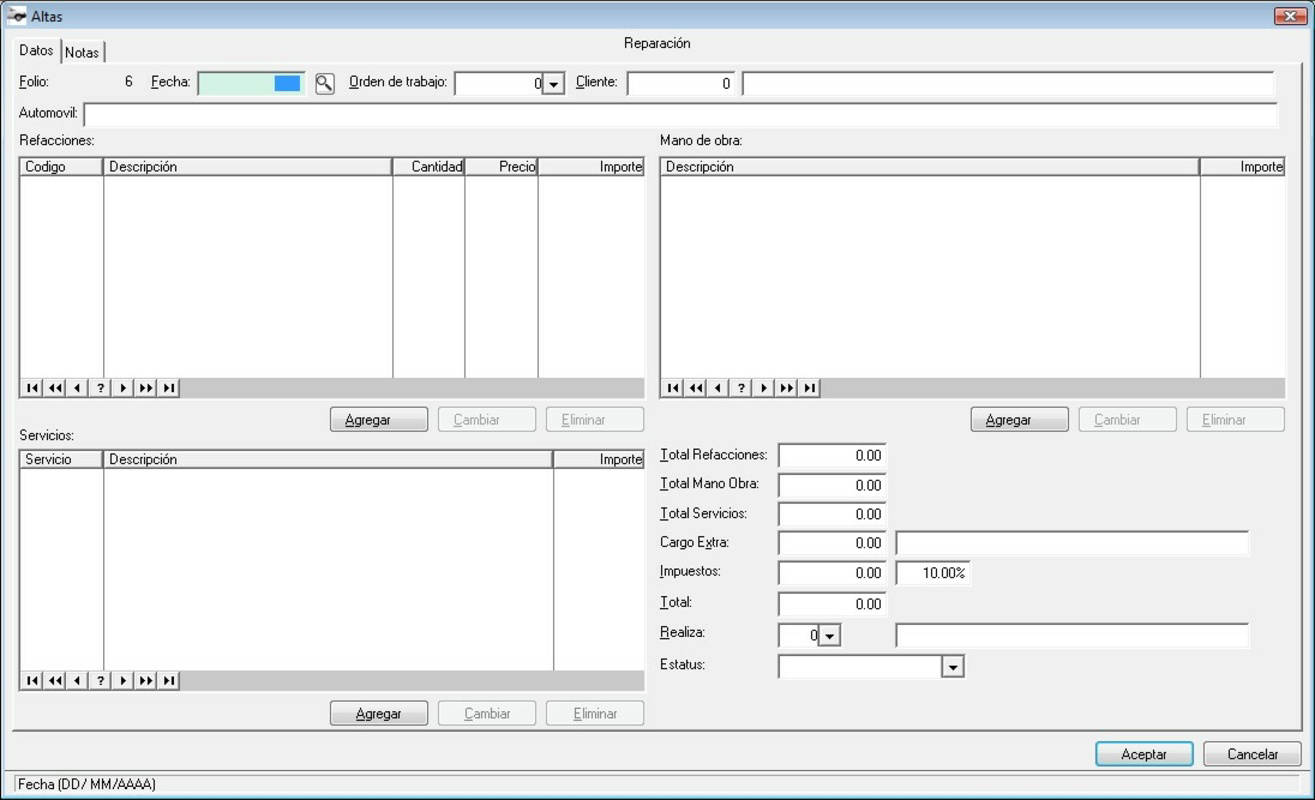1315x800 pixels.
Task: Click Agregar under the Servicios table
Action: point(379,714)
